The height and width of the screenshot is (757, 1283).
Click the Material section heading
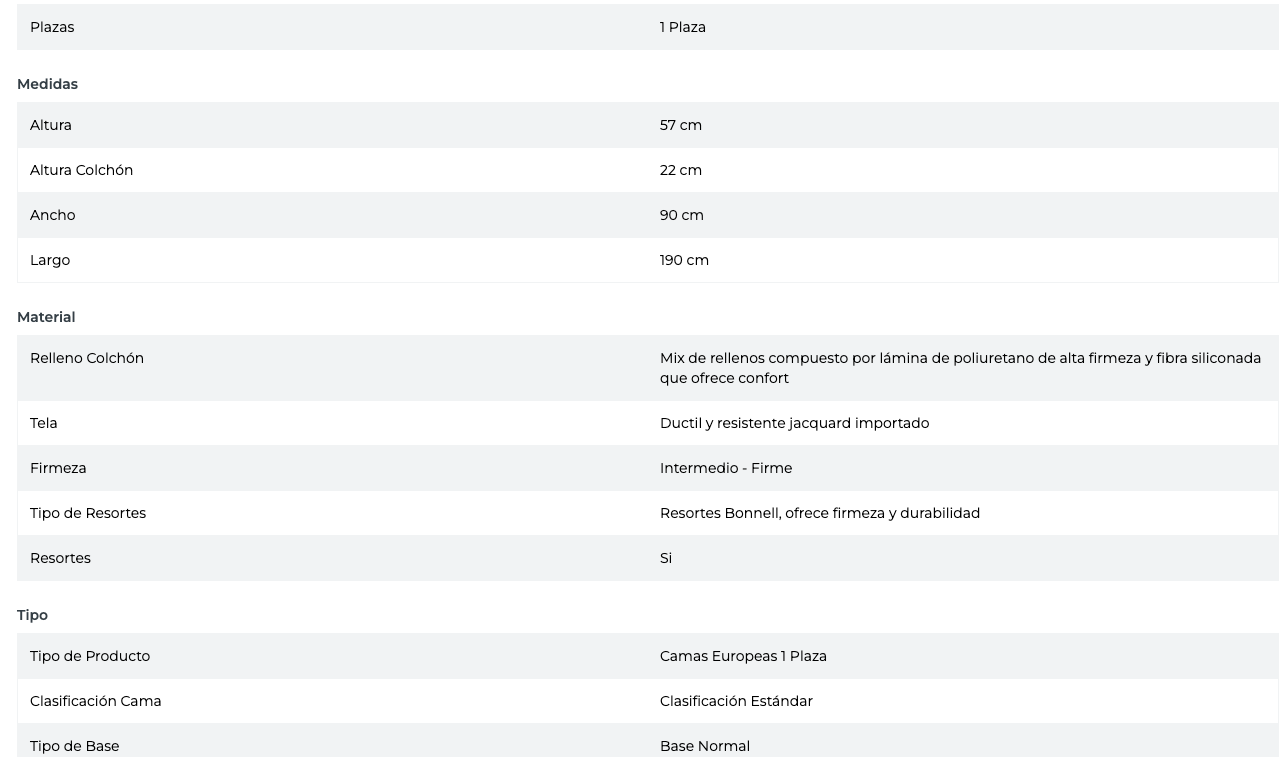[x=46, y=317]
